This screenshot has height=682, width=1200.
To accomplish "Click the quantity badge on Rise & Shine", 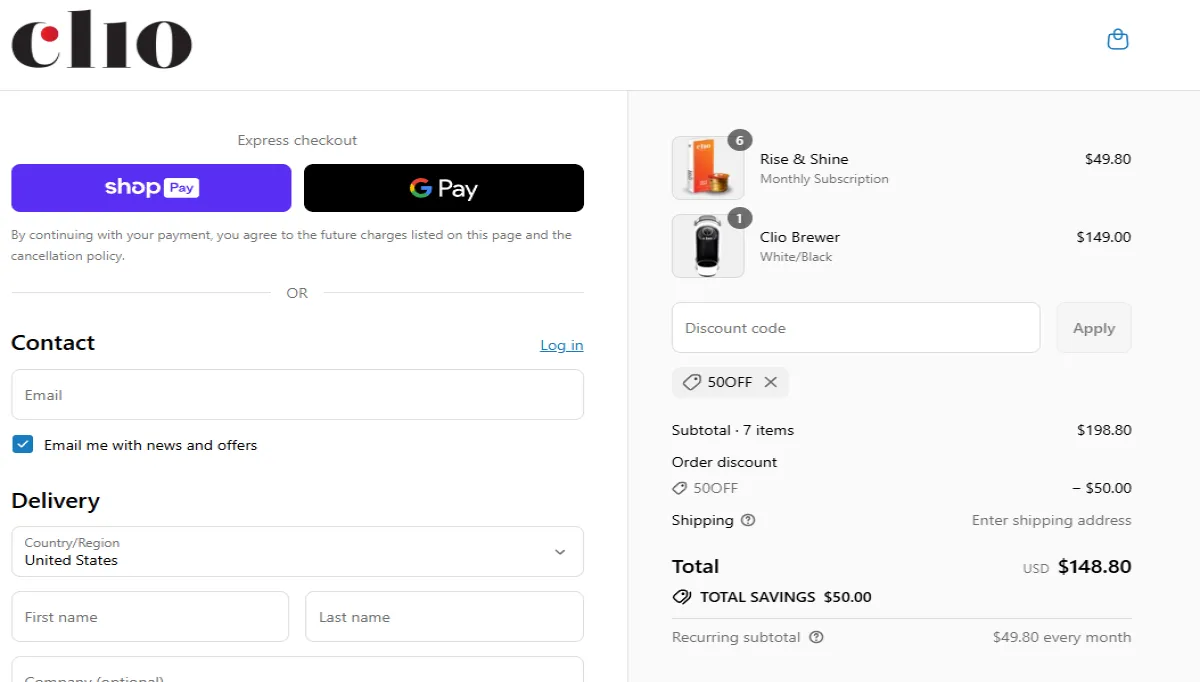I will click(x=739, y=140).
